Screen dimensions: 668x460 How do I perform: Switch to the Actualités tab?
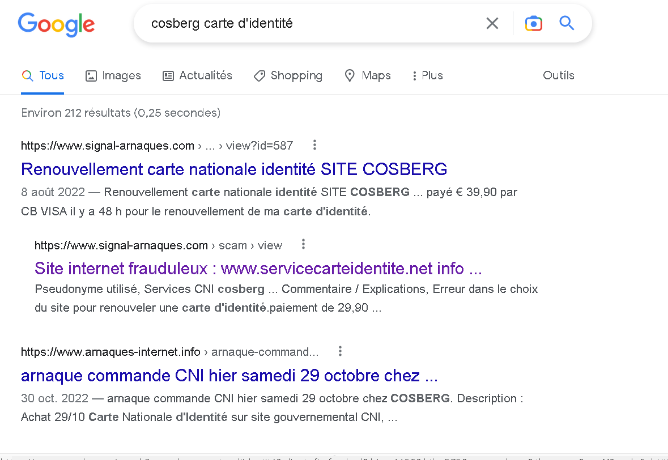point(197,76)
